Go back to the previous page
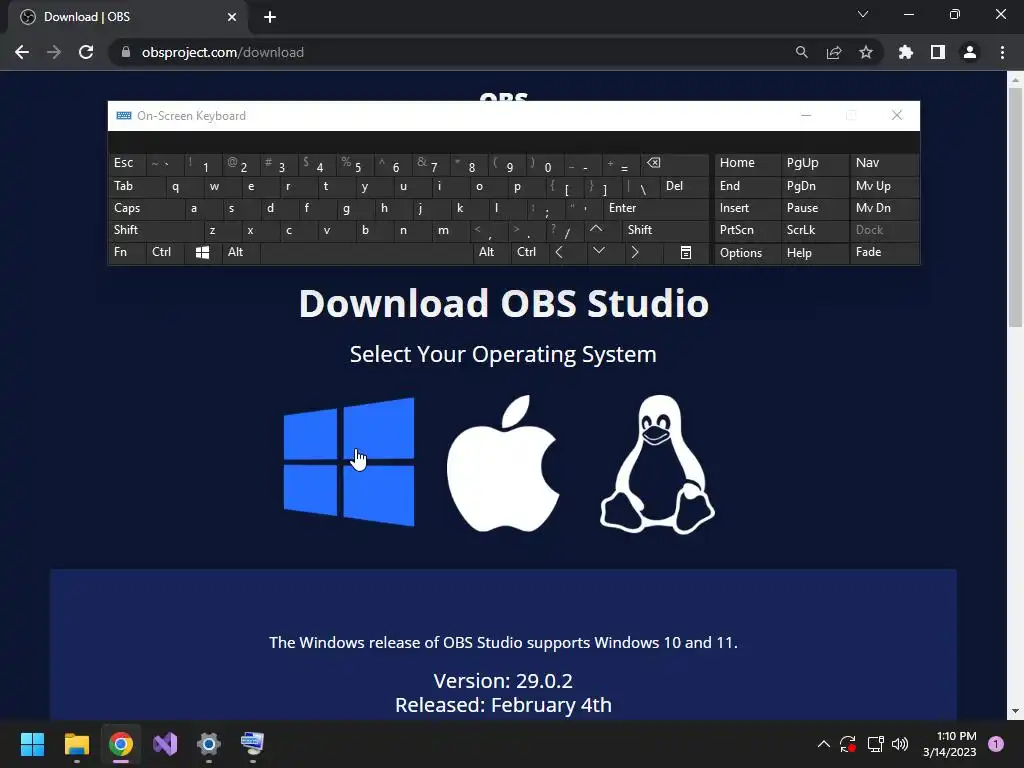This screenshot has width=1024, height=768. coord(22,52)
